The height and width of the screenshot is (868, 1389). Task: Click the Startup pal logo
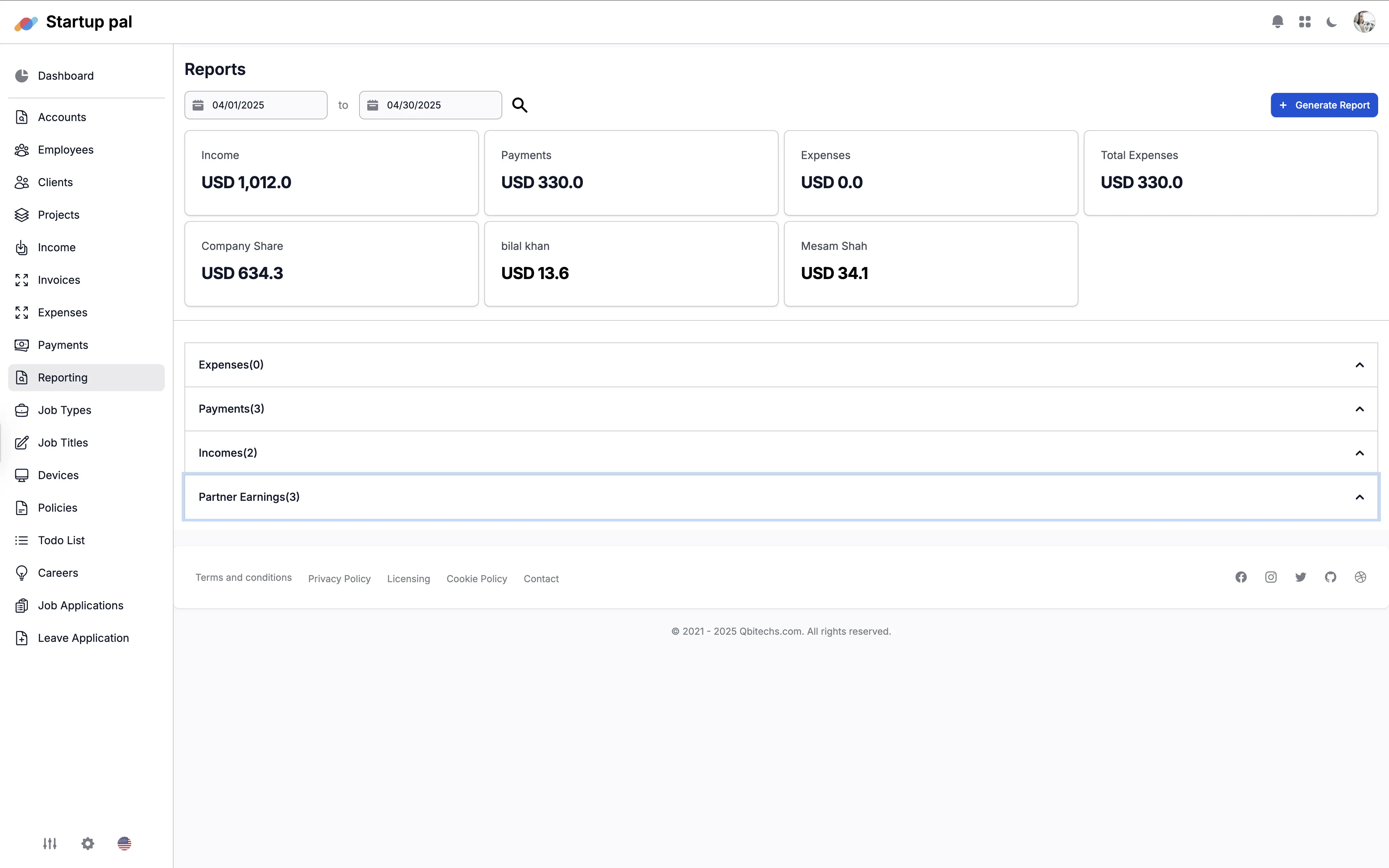[x=73, y=22]
